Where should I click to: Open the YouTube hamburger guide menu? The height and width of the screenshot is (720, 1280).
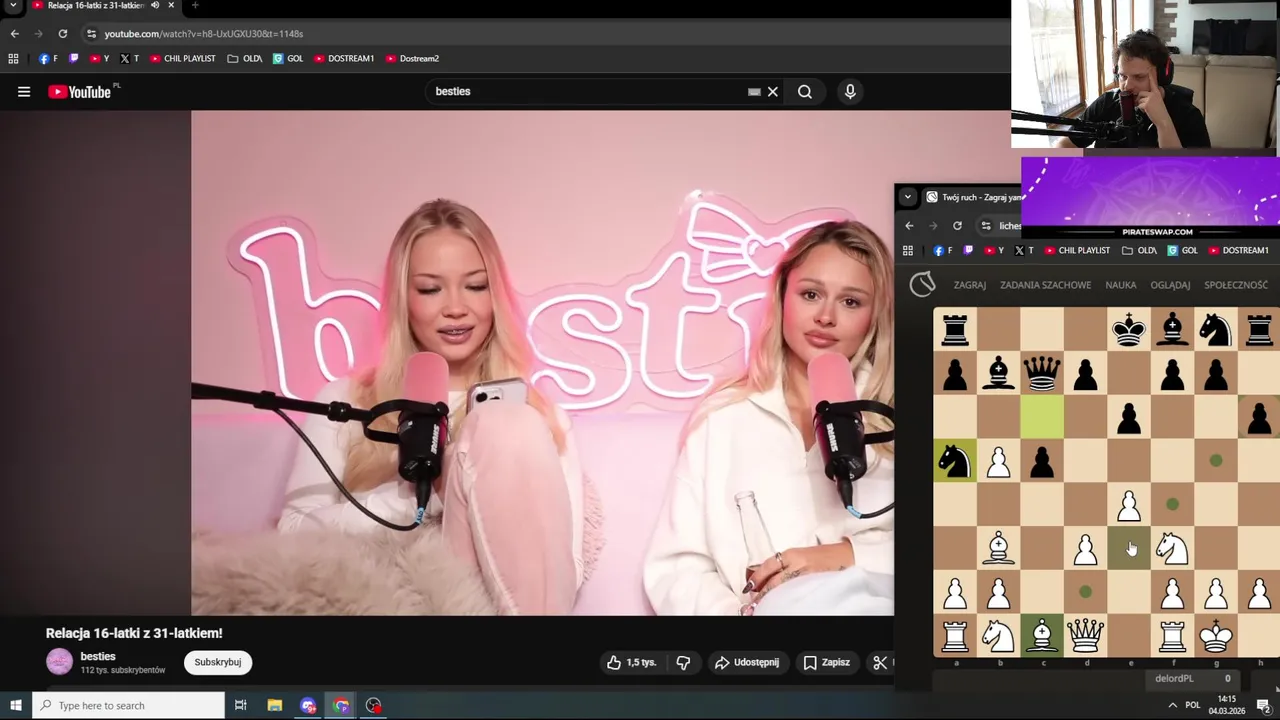pos(24,92)
